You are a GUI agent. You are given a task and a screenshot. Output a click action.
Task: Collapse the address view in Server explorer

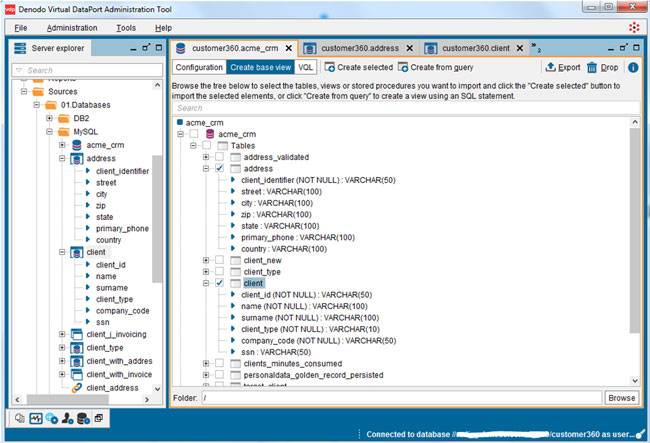[x=62, y=158]
